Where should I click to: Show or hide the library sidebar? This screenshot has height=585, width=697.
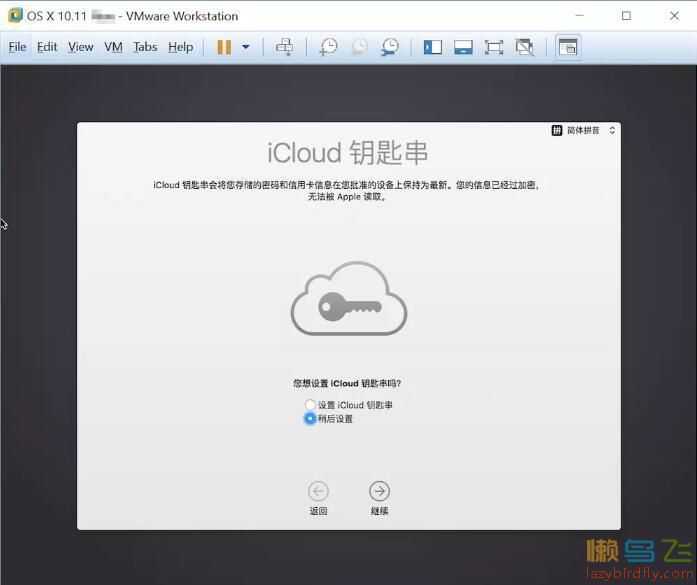tap(433, 47)
